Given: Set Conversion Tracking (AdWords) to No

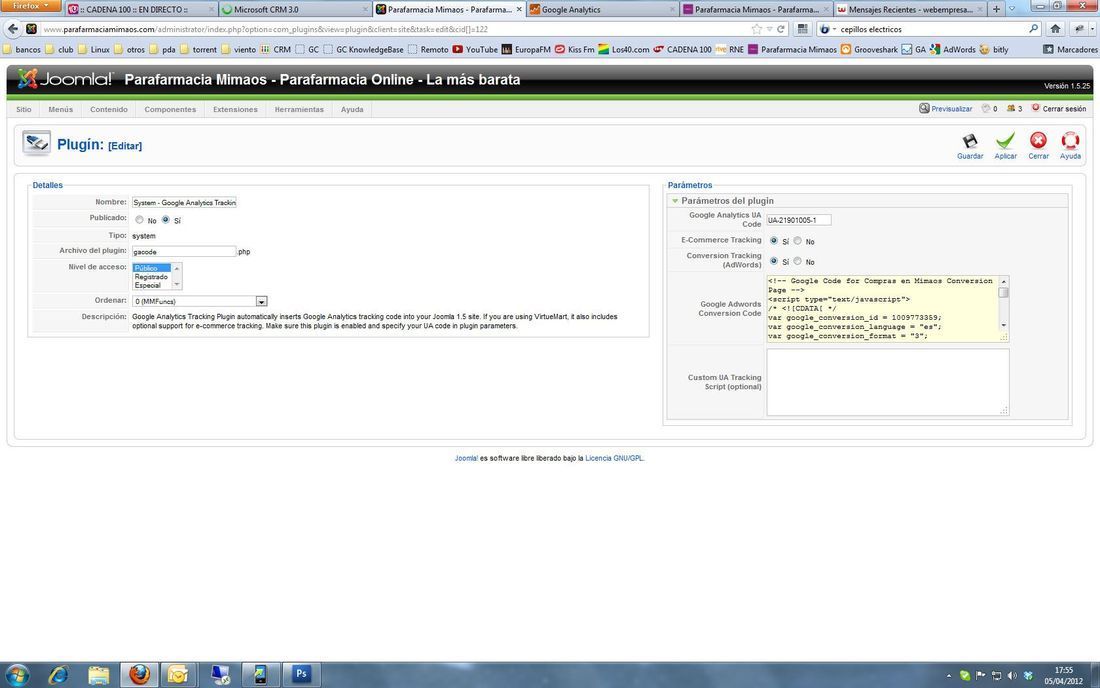Looking at the screenshot, I should 798,261.
